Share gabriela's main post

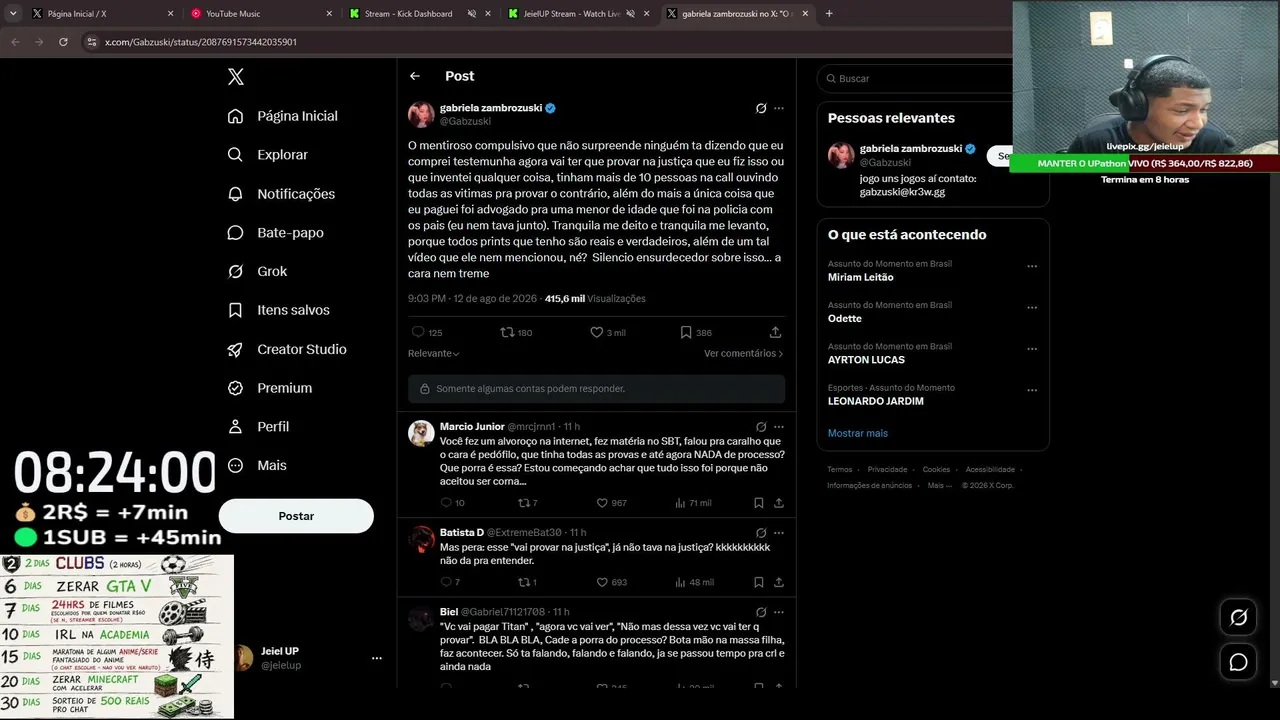[x=775, y=332]
